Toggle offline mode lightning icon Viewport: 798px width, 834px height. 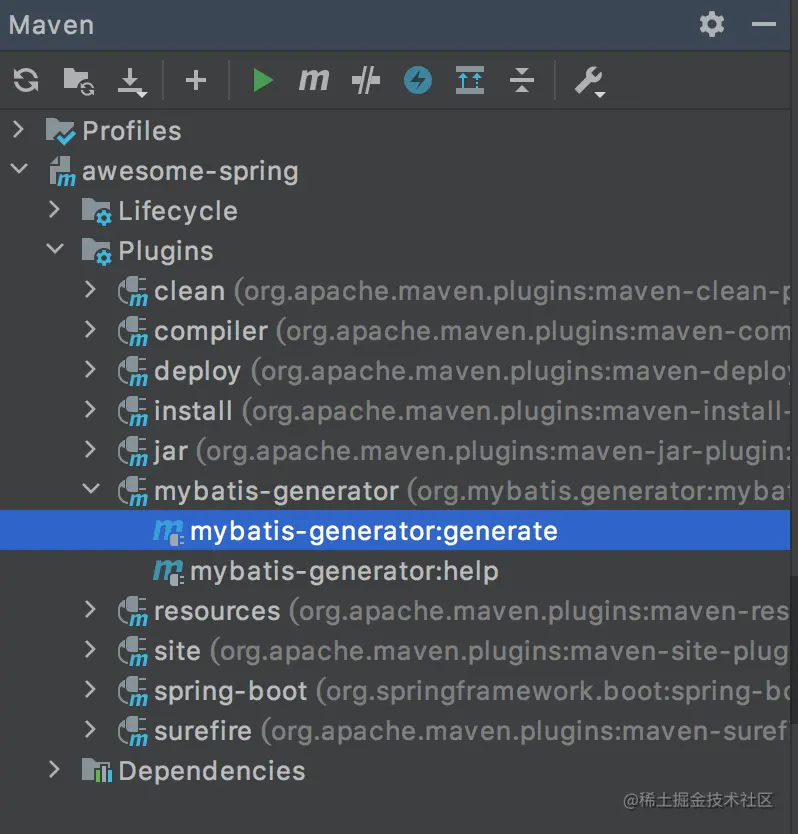418,81
